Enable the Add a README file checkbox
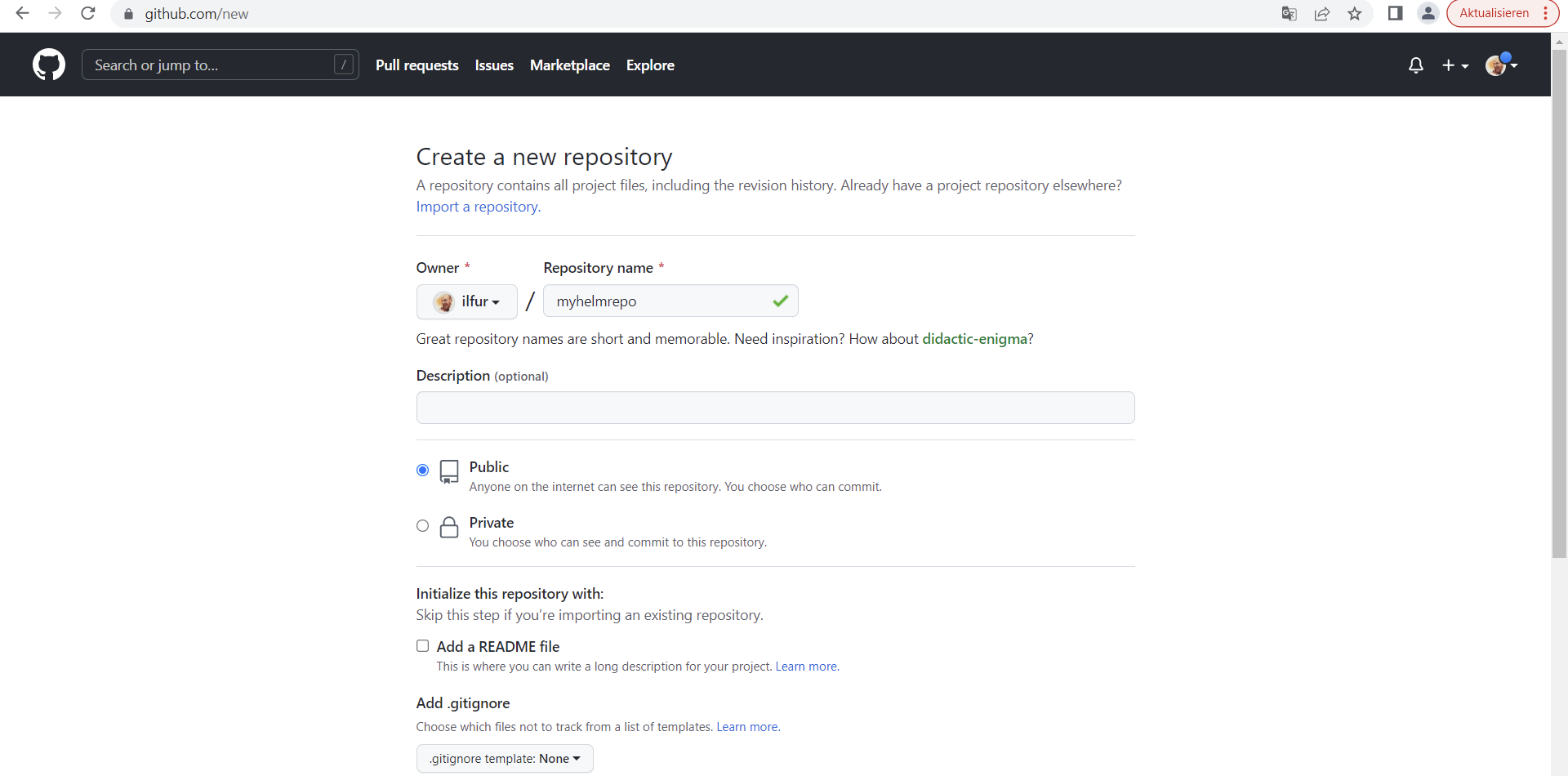This screenshot has height=776, width=1568. click(x=422, y=645)
